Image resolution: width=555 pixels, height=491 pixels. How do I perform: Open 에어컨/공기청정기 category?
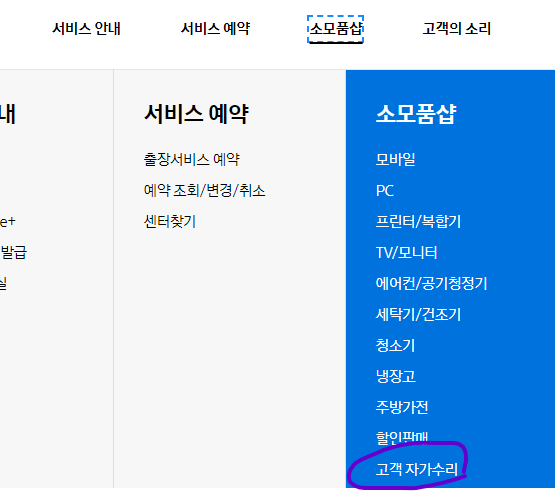coord(431,284)
